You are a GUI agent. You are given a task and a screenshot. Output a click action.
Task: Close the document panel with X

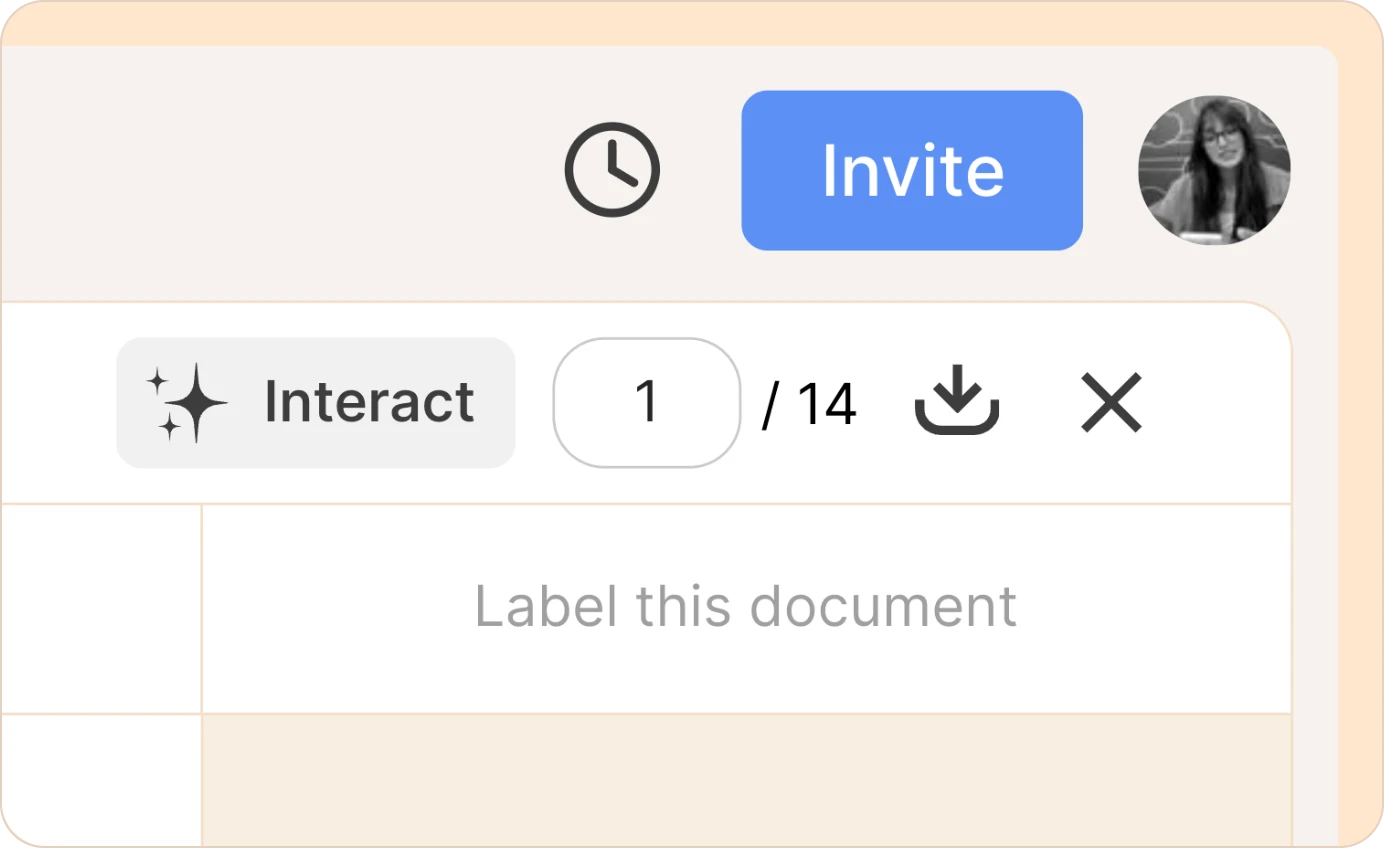(x=1111, y=402)
